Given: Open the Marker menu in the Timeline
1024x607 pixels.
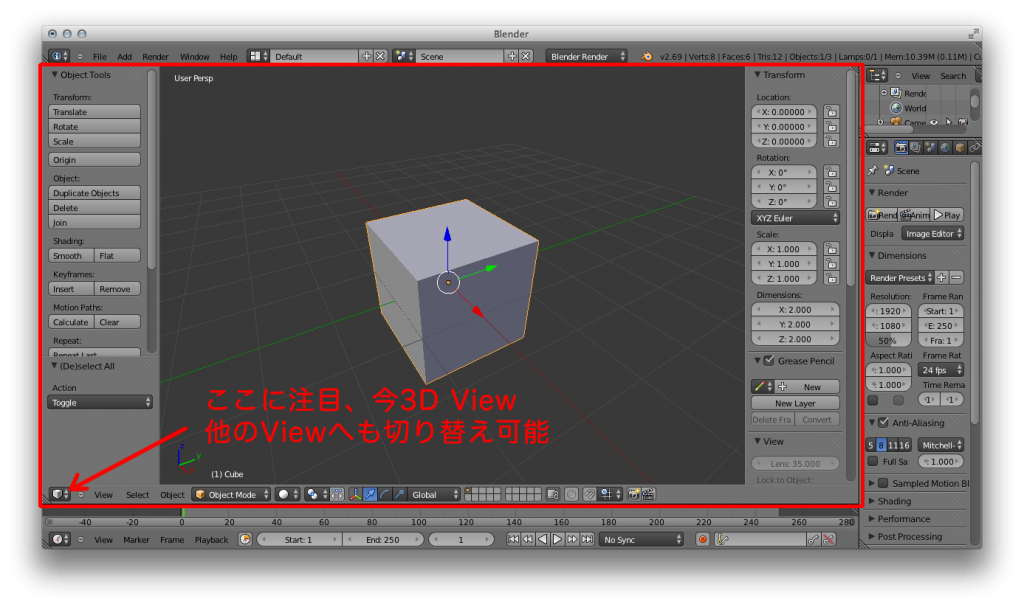Looking at the screenshot, I should coord(137,539).
